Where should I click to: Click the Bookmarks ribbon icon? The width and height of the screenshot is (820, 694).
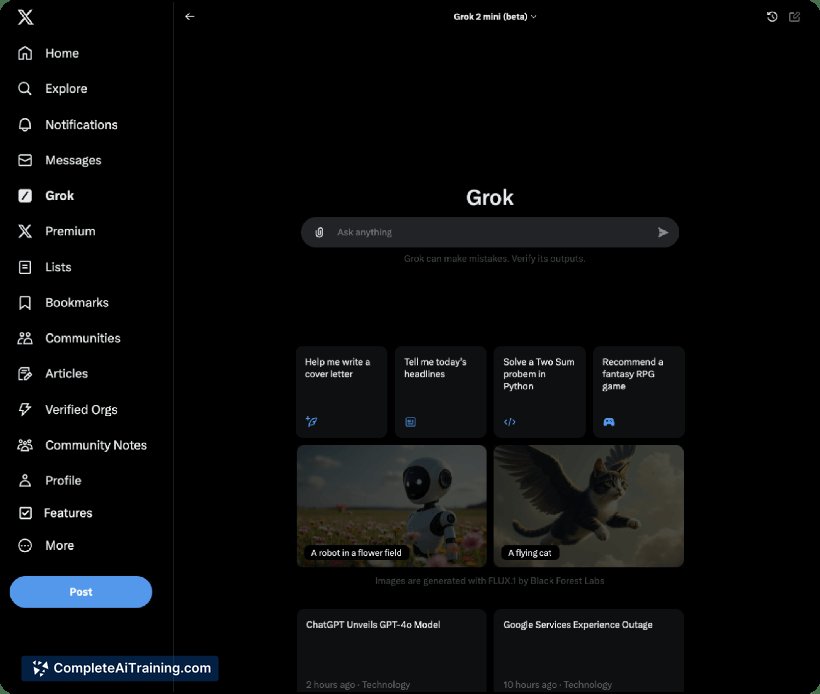pos(25,303)
